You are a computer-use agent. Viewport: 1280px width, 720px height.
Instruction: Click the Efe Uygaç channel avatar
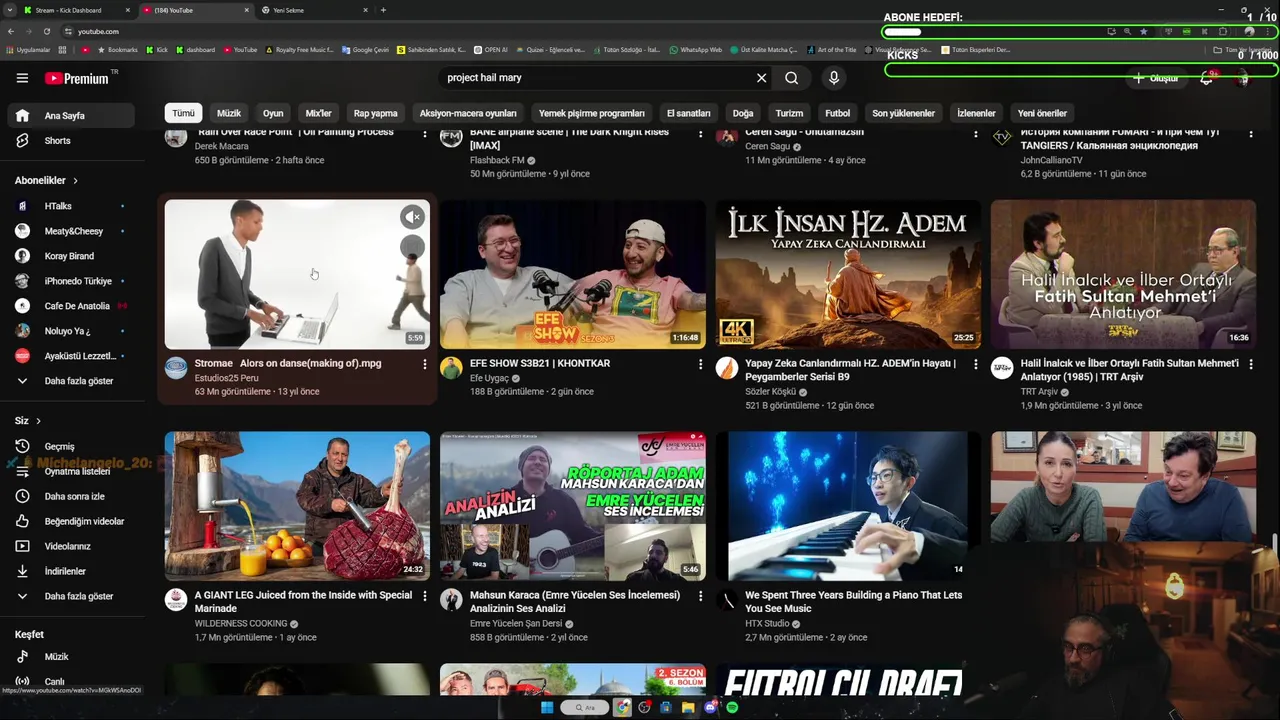point(451,368)
